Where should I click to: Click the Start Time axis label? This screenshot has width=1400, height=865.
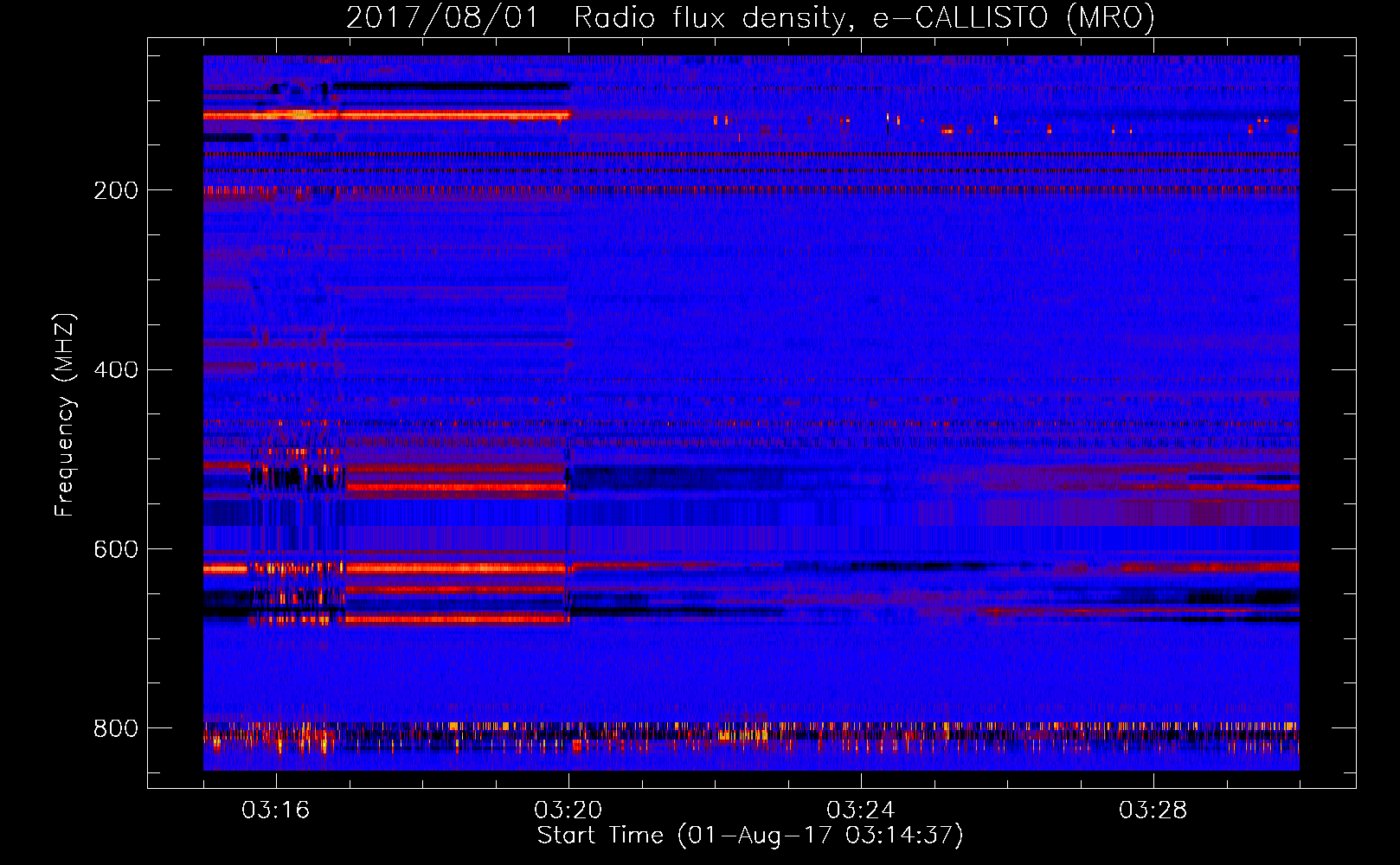(750, 836)
